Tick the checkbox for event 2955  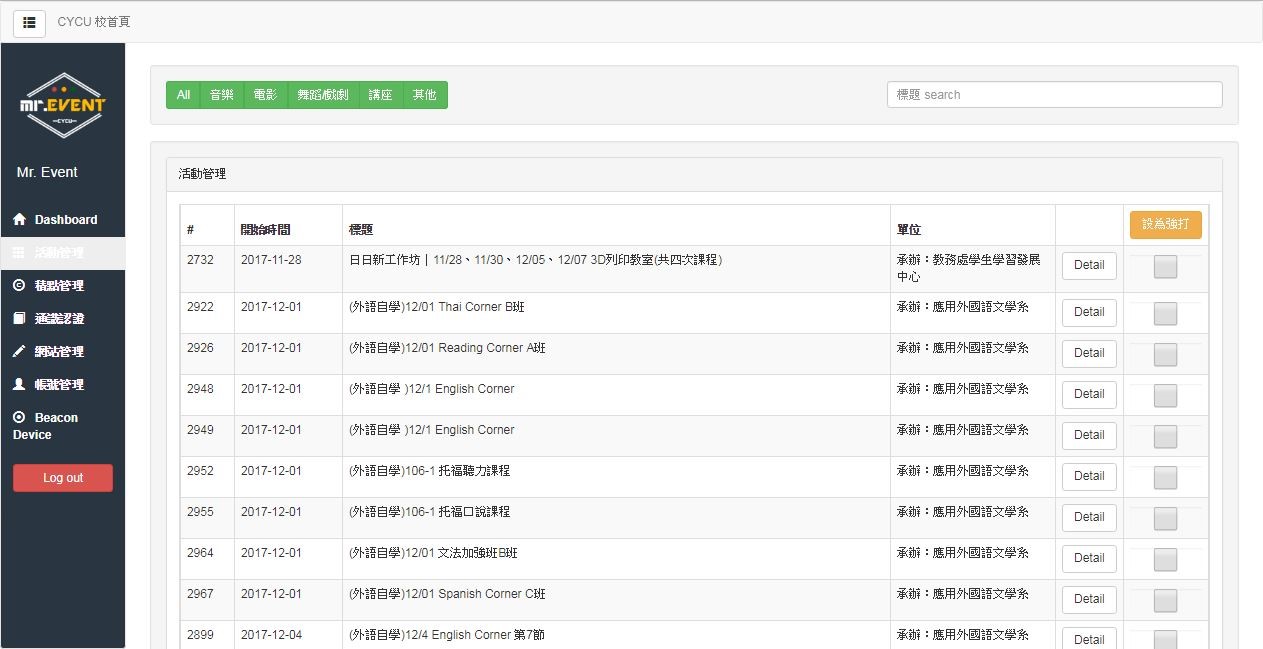pos(1165,519)
